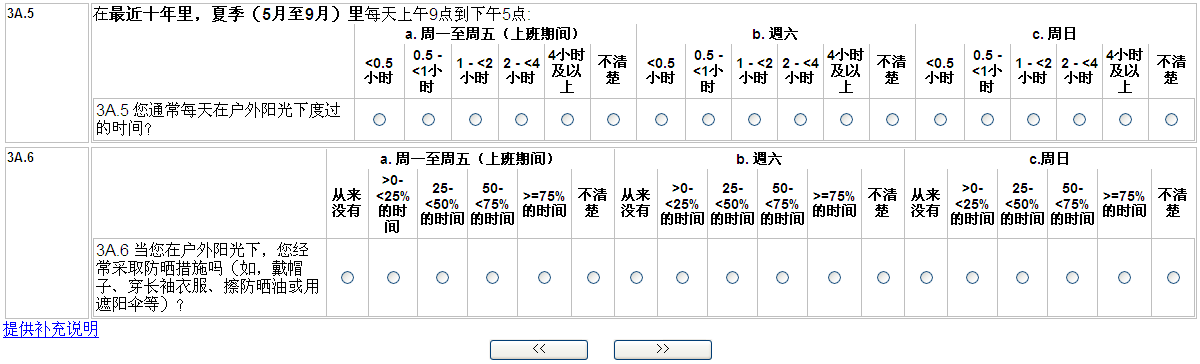This screenshot has height=364, width=1200.
Task: Pick Saturday 0.5-<1小时 radio for 3A.5
Action: (708, 120)
